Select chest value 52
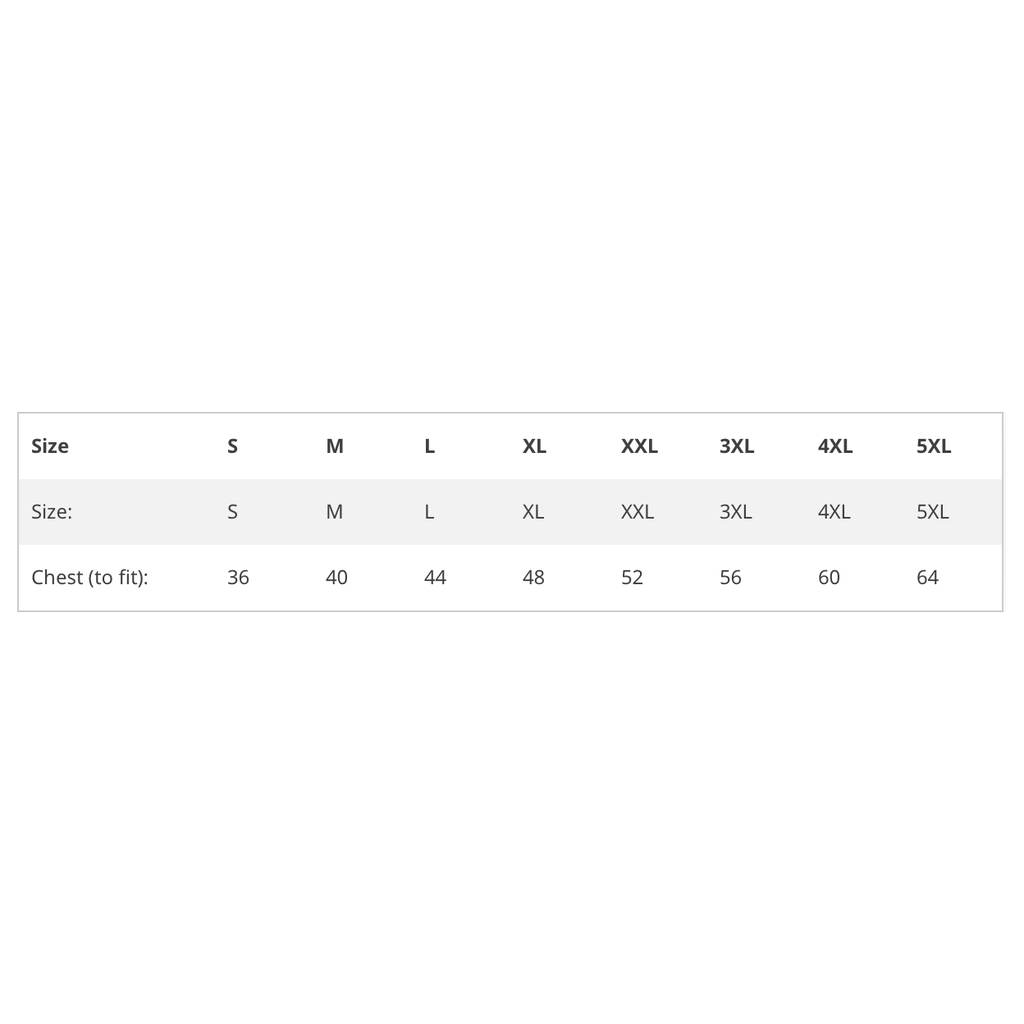 coord(632,577)
